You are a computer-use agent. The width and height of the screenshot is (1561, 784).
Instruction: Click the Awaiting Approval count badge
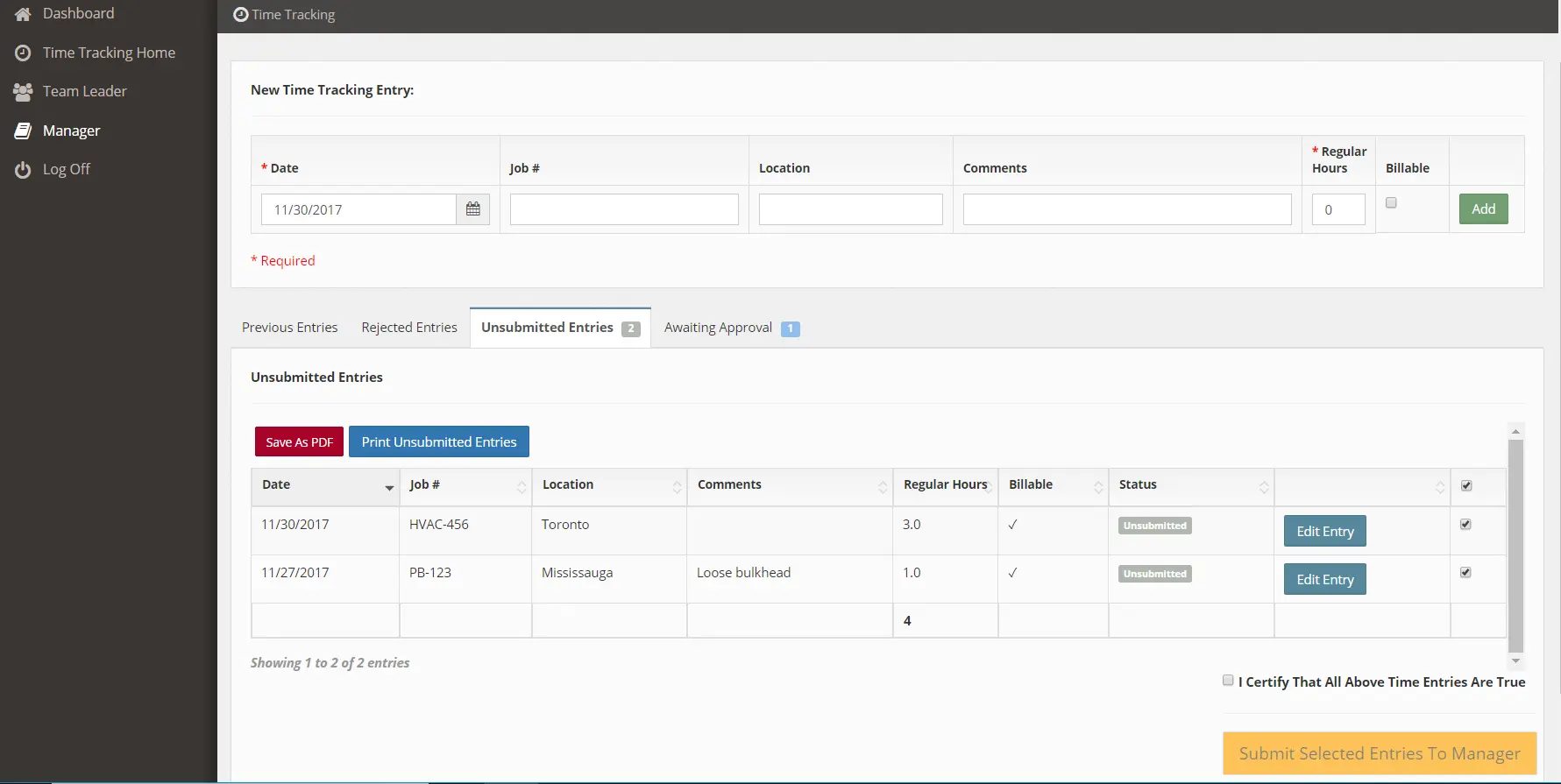coord(790,328)
